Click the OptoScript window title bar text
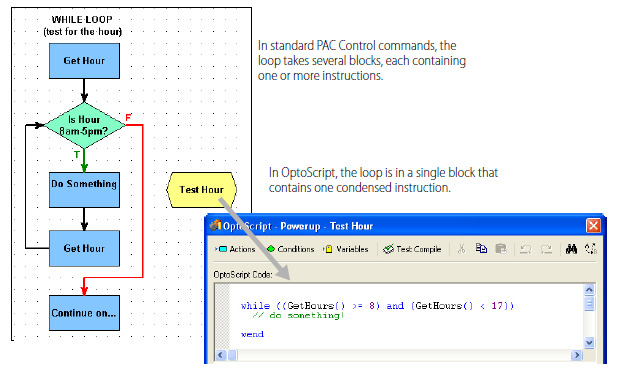 click(298, 226)
